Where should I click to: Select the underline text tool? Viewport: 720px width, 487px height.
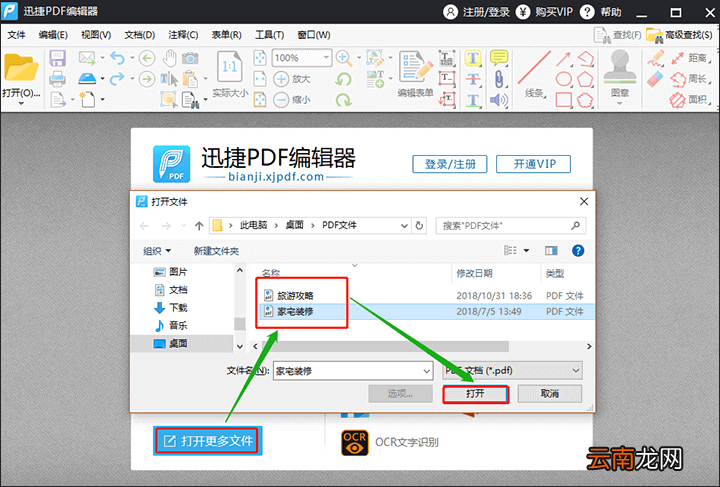(x=473, y=100)
